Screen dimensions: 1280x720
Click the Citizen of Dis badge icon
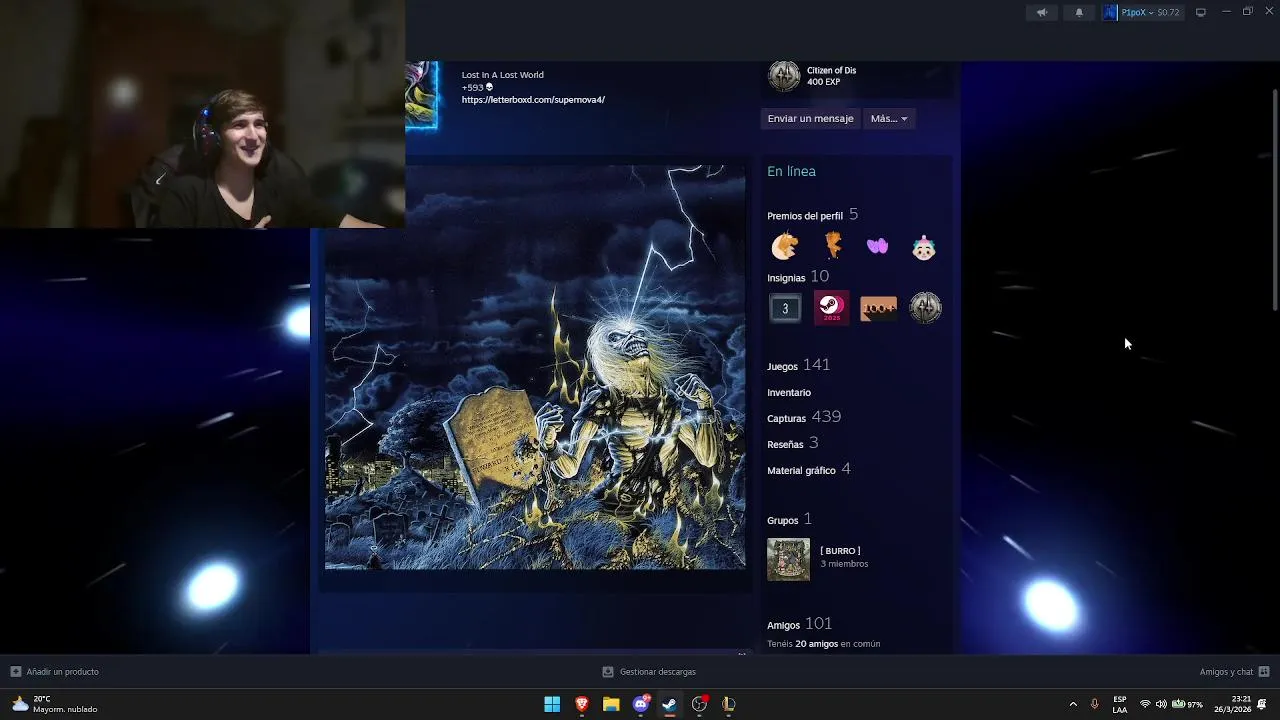click(784, 76)
